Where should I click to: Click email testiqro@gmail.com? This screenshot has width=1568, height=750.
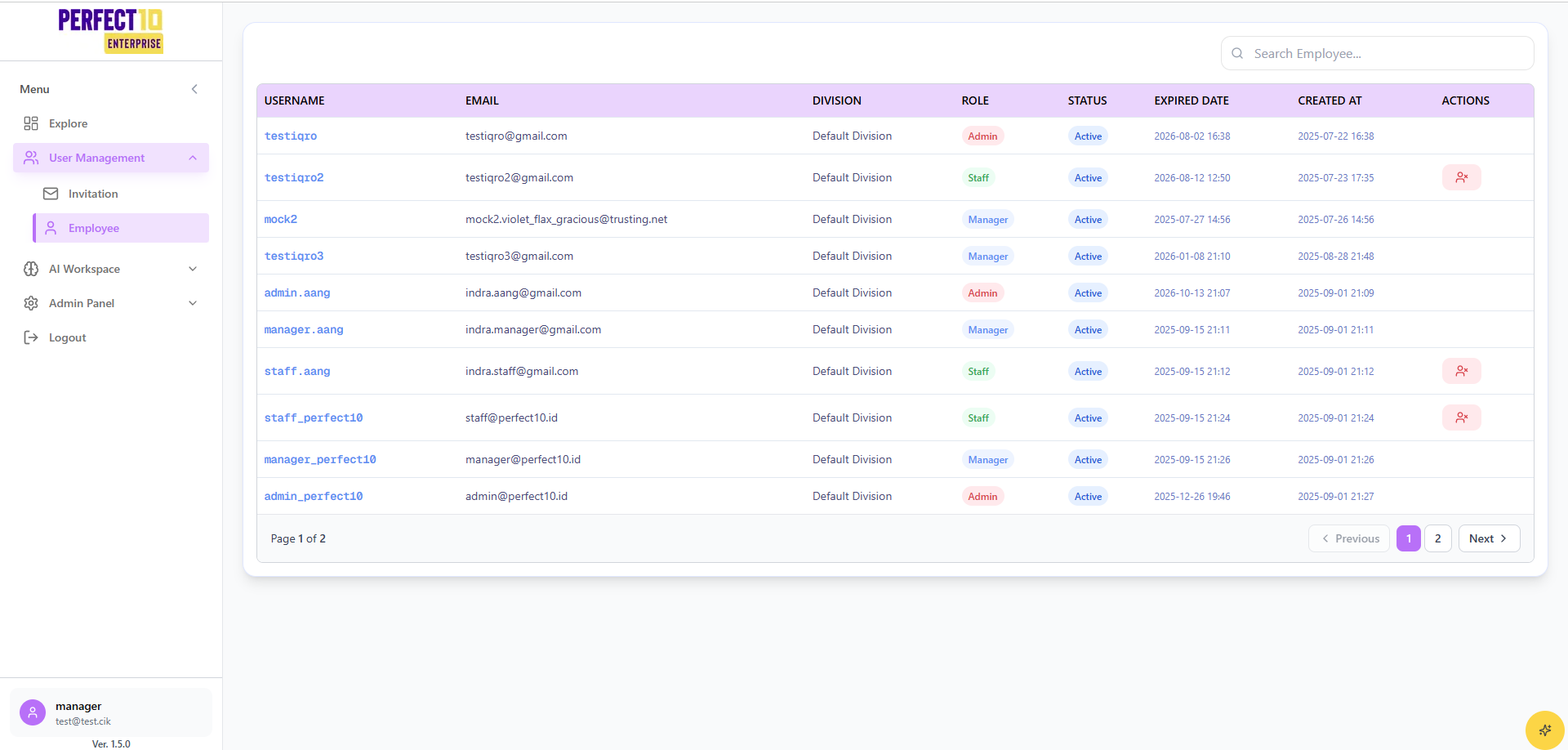click(x=516, y=136)
